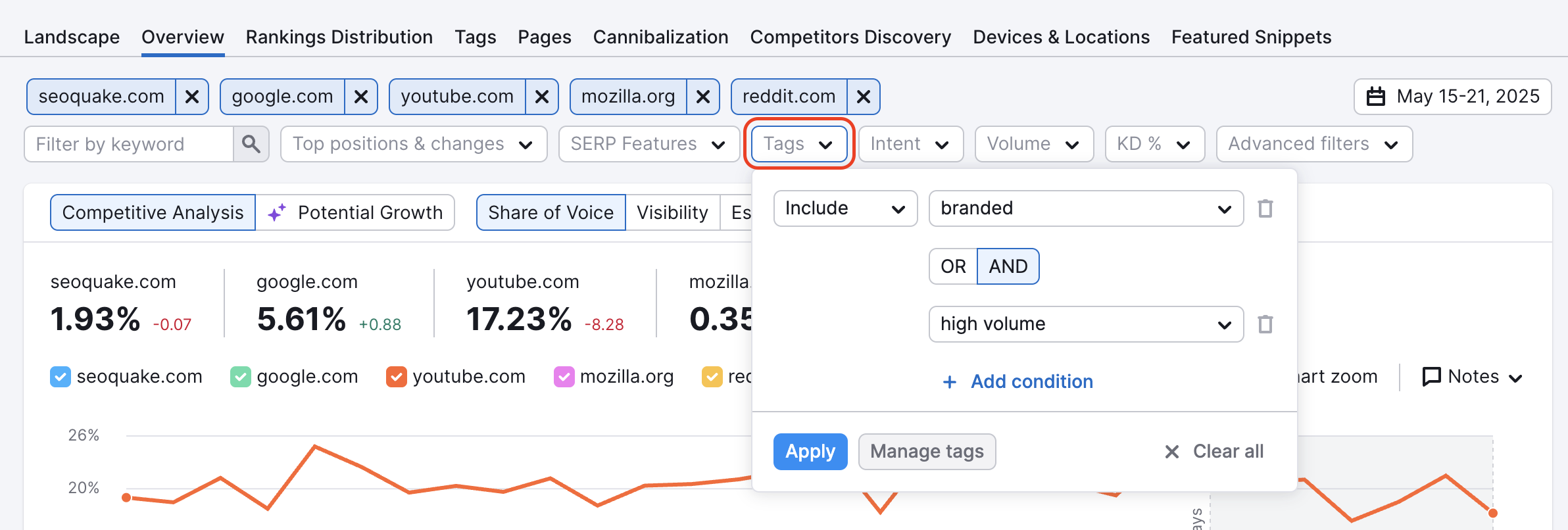
Task: Remove the high volume condition with trash icon
Action: click(1266, 324)
